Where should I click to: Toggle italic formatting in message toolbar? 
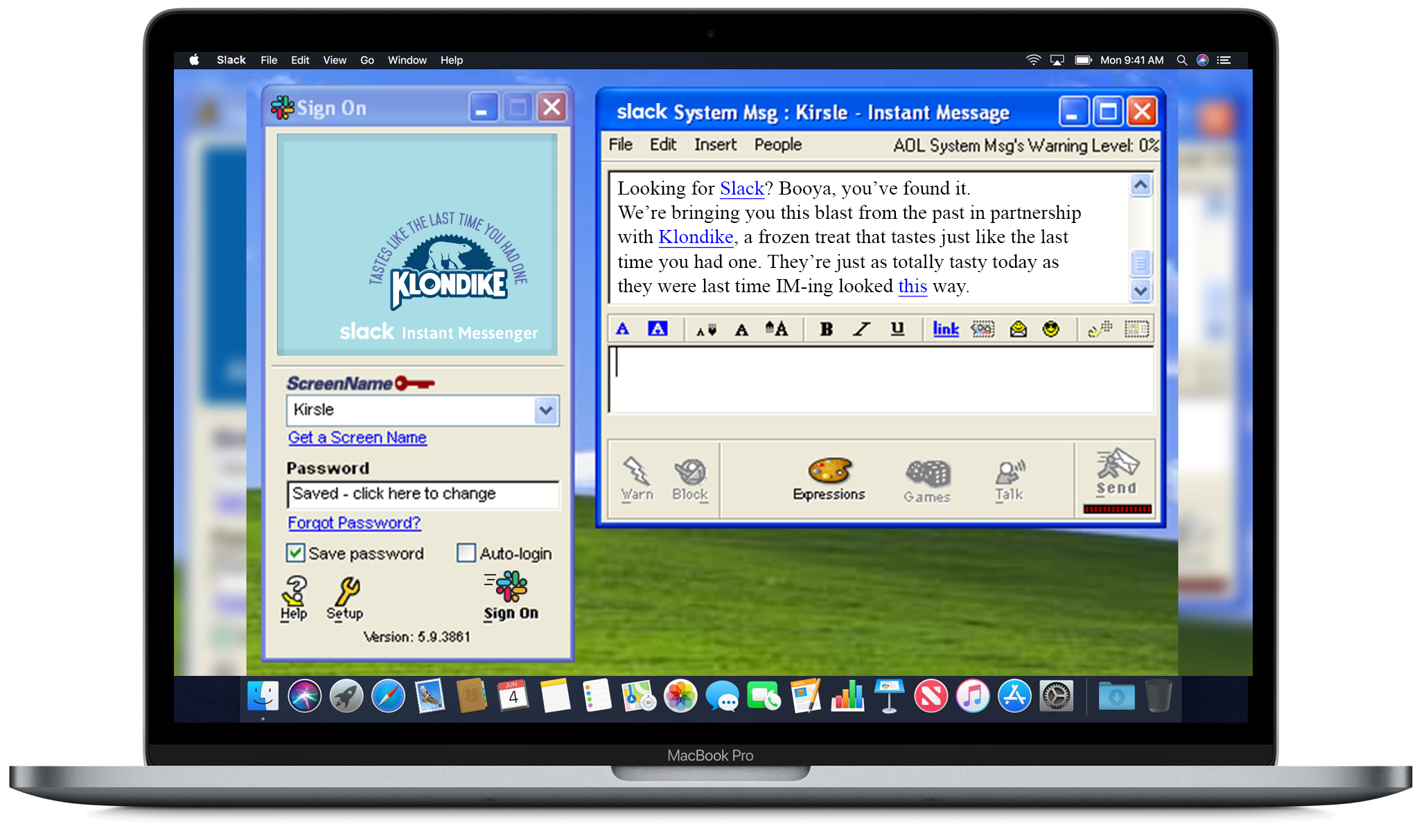click(861, 329)
